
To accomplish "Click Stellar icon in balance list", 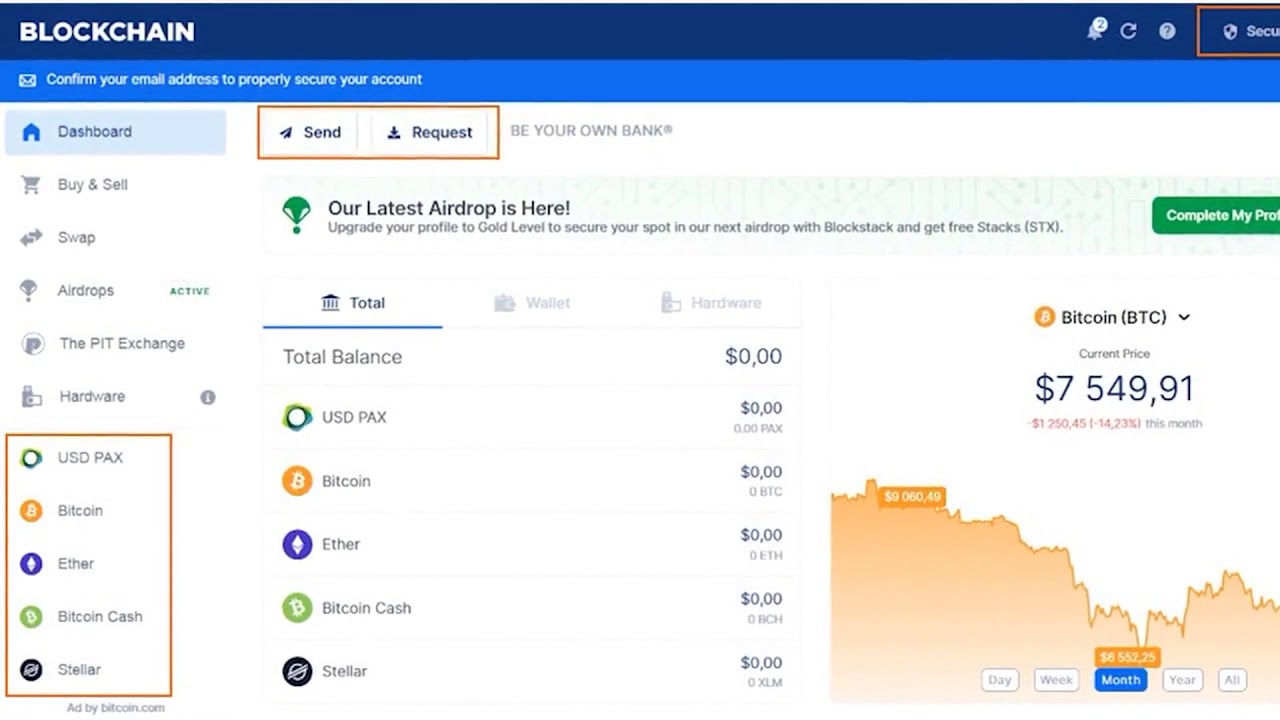I will (297, 671).
